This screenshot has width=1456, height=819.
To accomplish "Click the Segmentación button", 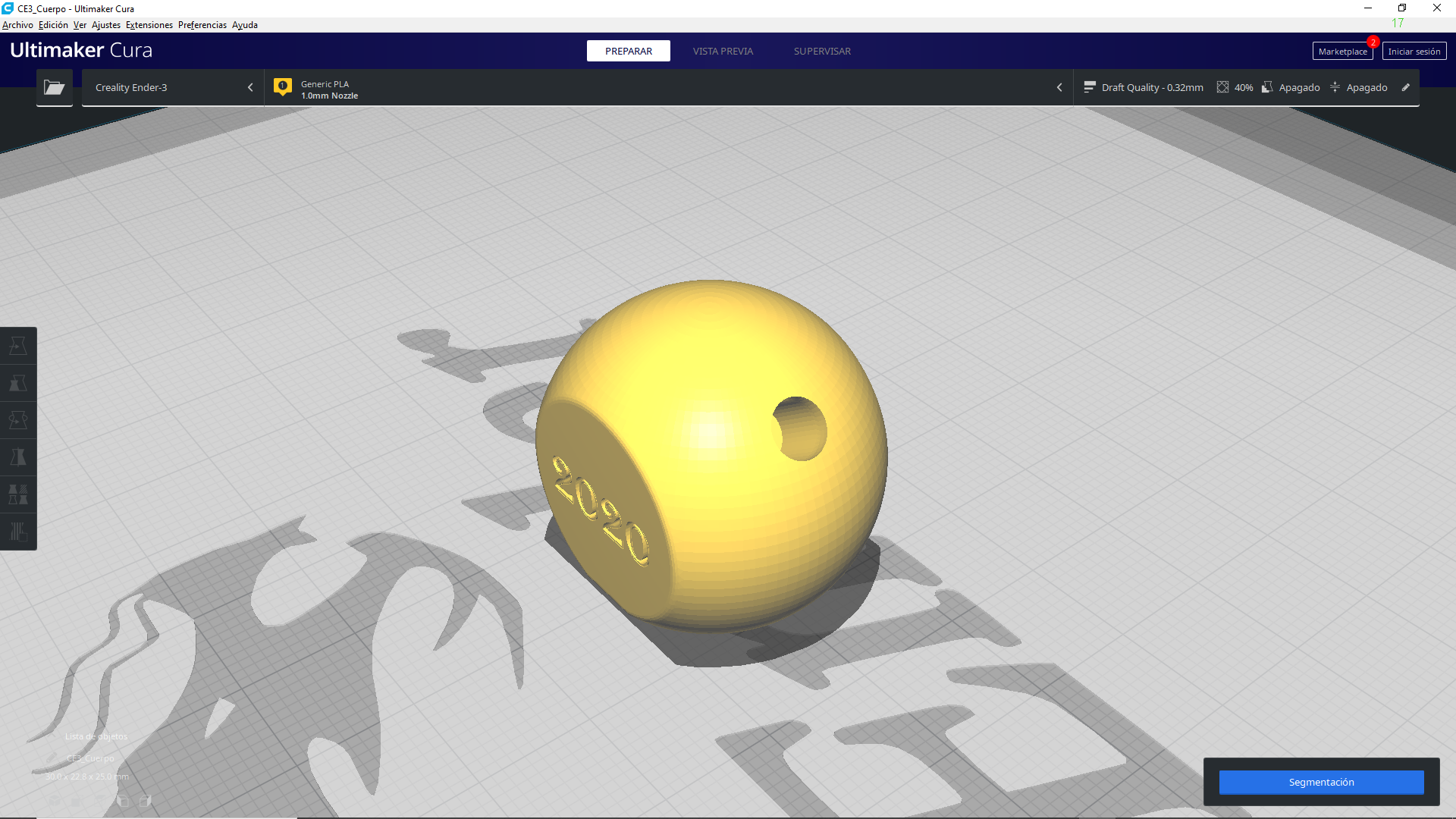I will 1320,782.
